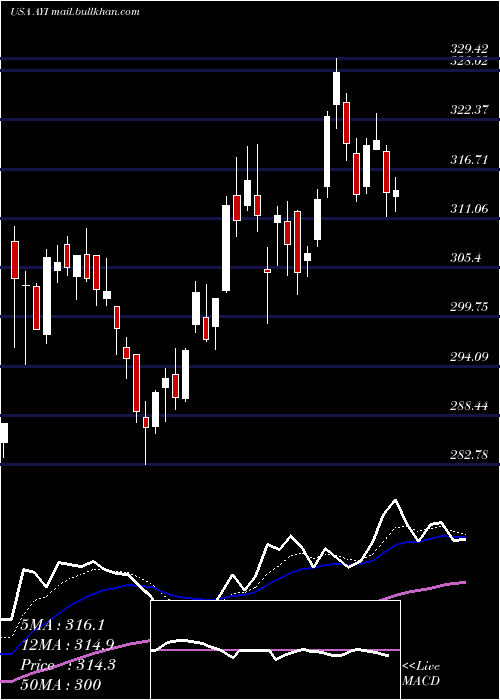
Task: Click the 282.78 price level label
Action: pos(469,455)
